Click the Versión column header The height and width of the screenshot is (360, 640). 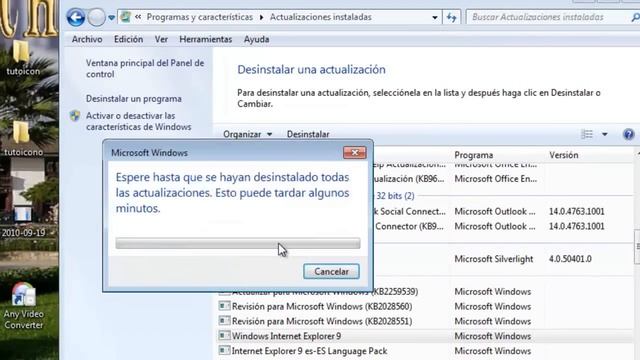tap(564, 155)
